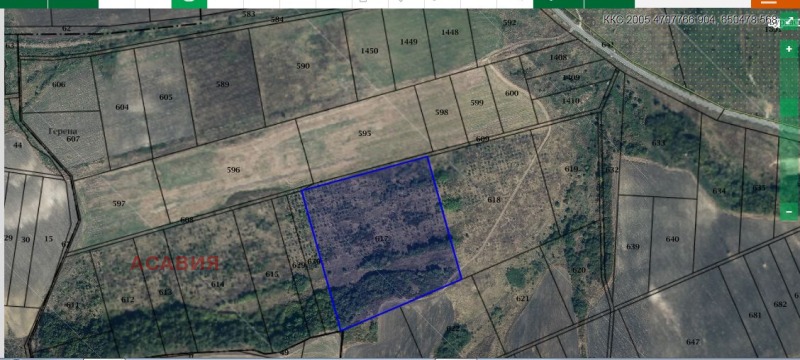Select parcel 592
The height and width of the screenshot is (360, 800).
pos(509,22)
